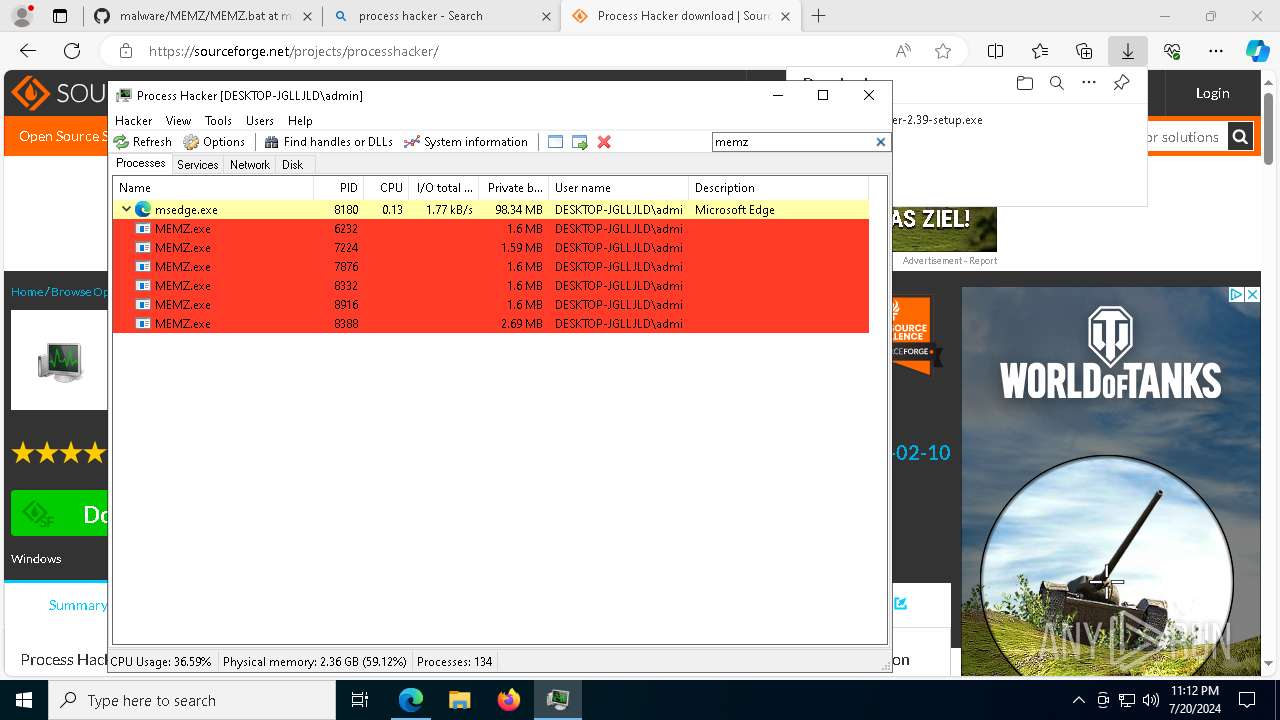Select MEMZ.exe with PID 7876

491,267
